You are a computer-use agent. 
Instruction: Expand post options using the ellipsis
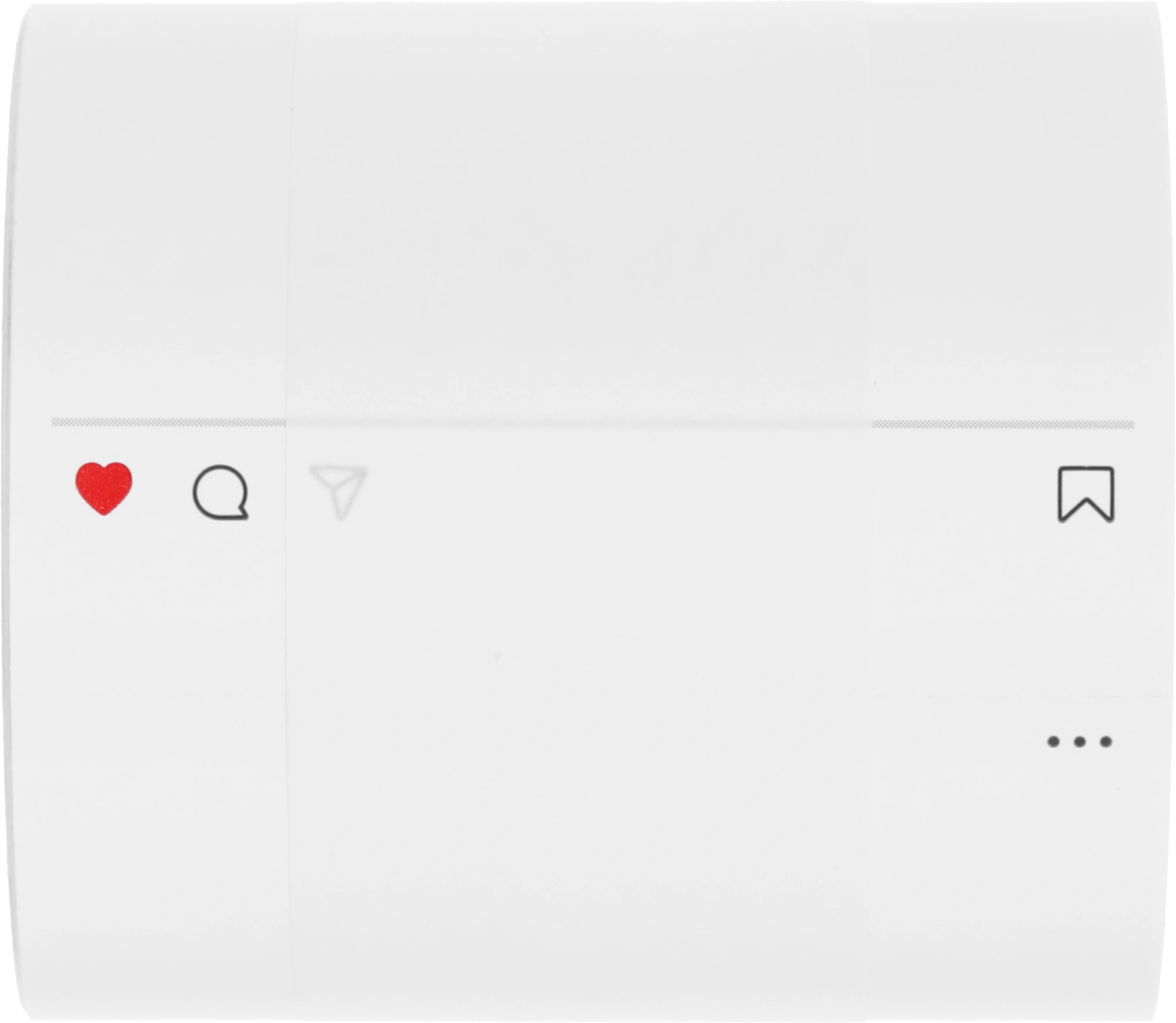coord(1080,741)
